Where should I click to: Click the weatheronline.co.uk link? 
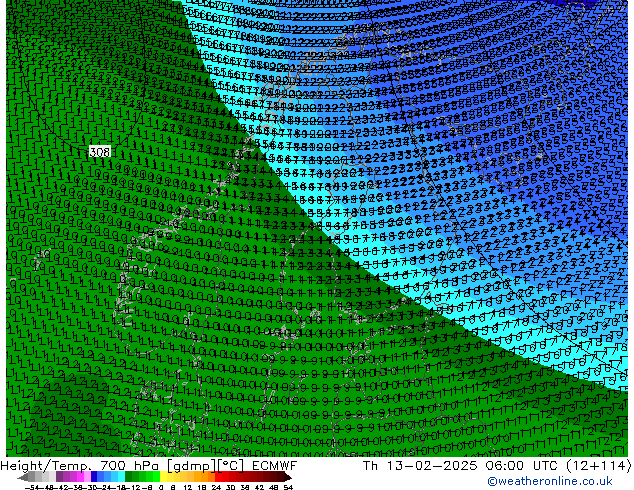click(550, 481)
